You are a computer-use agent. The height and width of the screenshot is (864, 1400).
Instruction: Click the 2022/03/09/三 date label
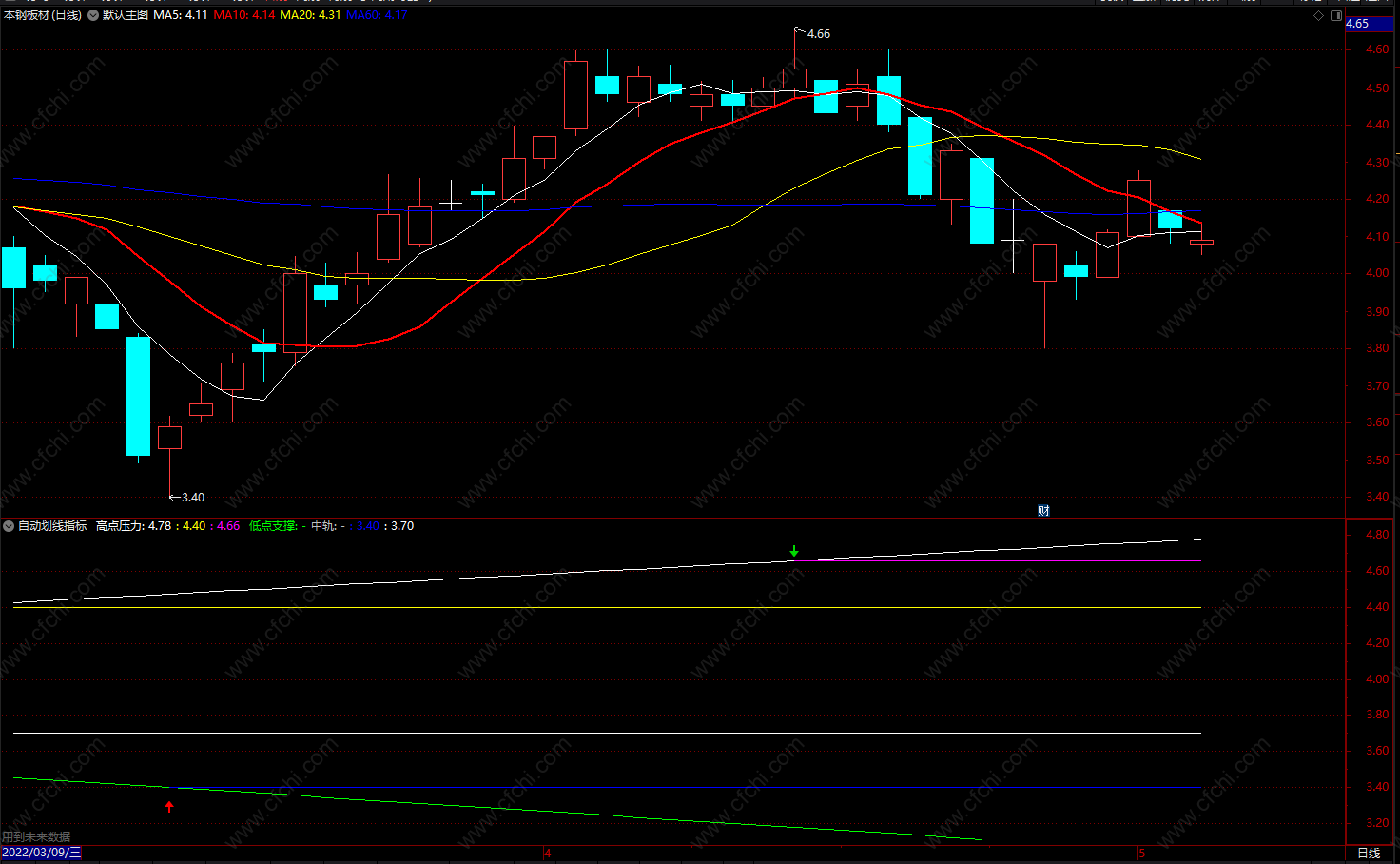point(42,853)
